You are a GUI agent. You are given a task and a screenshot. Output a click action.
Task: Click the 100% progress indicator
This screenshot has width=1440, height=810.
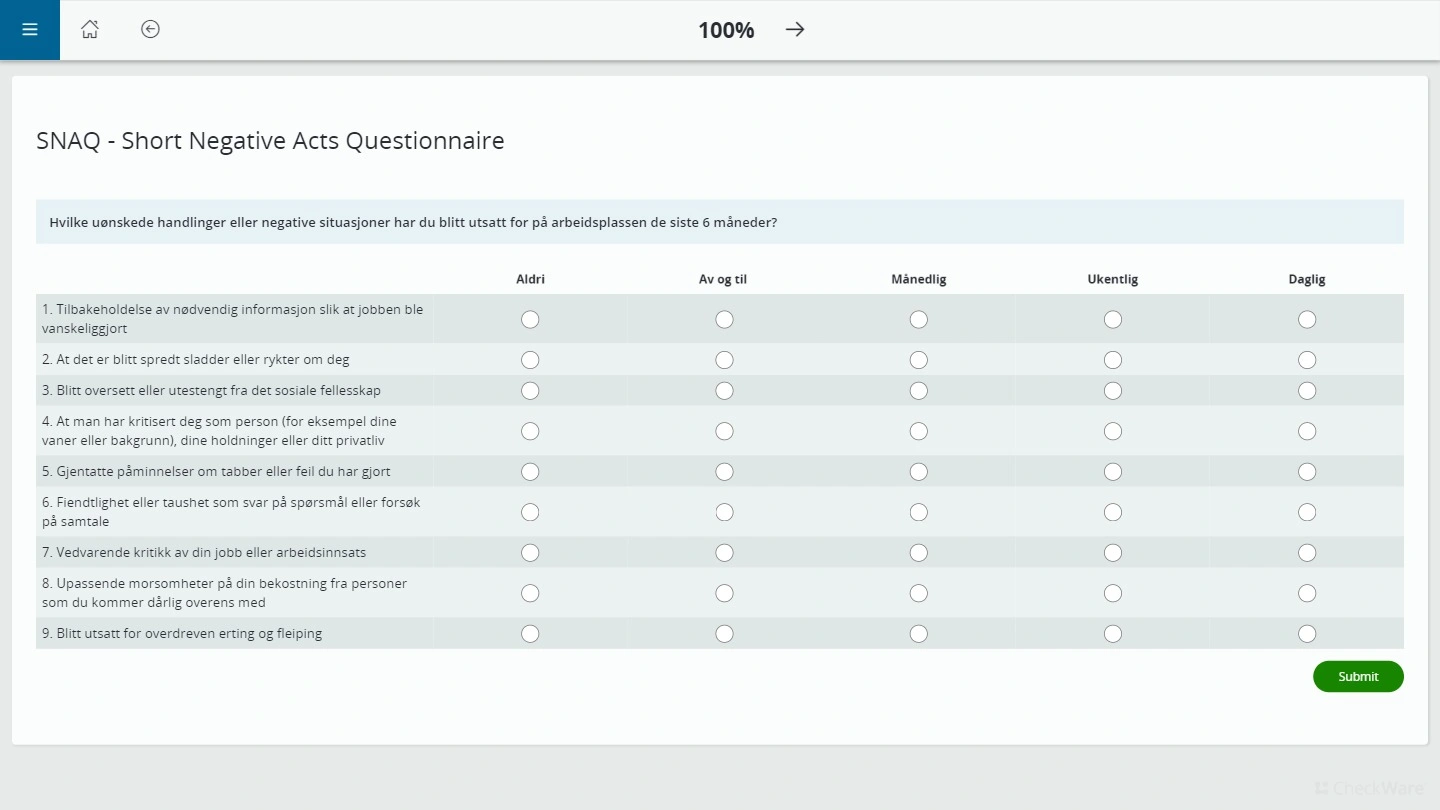coord(726,30)
